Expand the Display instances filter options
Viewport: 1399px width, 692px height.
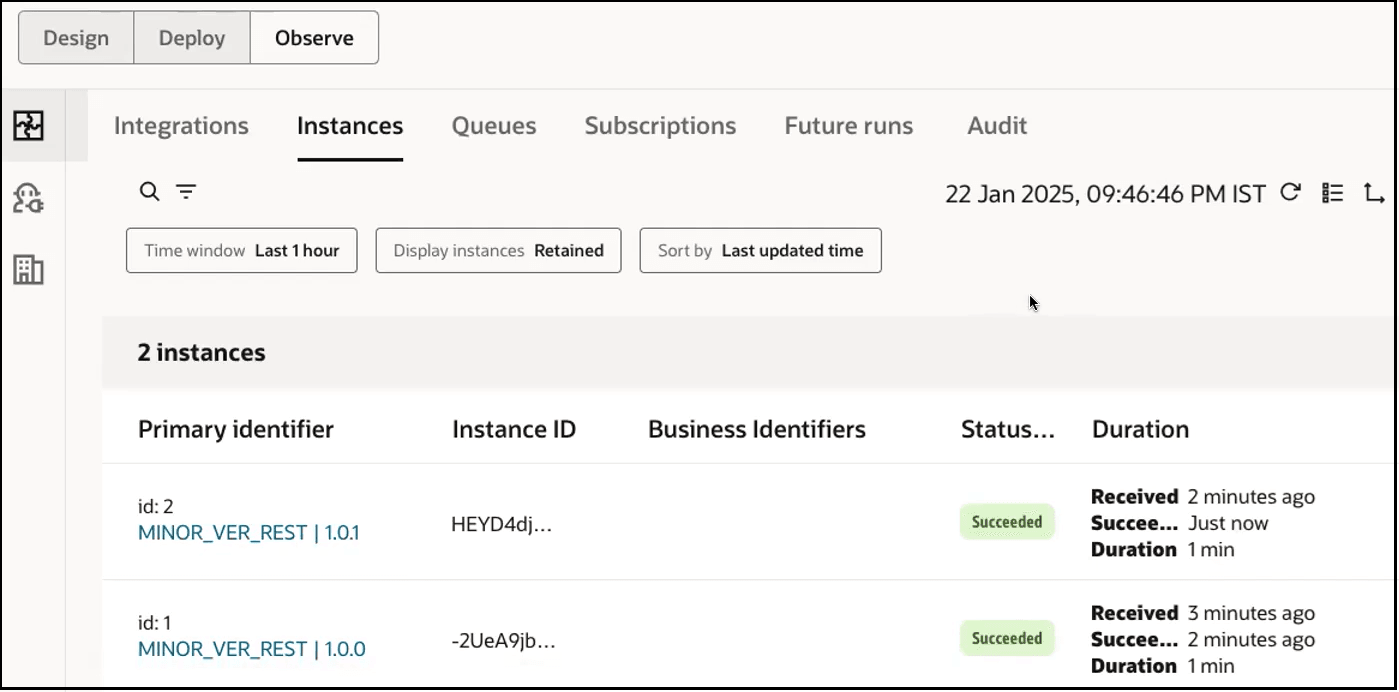point(498,250)
